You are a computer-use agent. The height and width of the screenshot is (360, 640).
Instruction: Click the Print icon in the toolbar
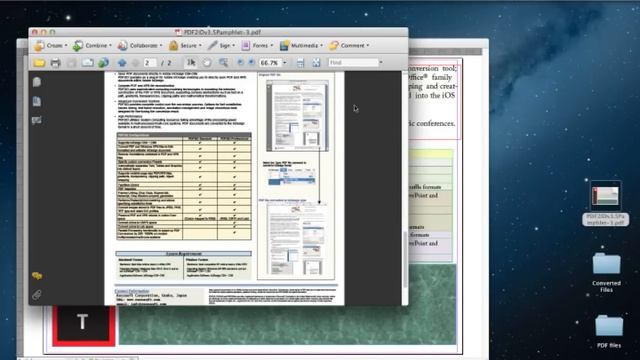tap(56, 62)
